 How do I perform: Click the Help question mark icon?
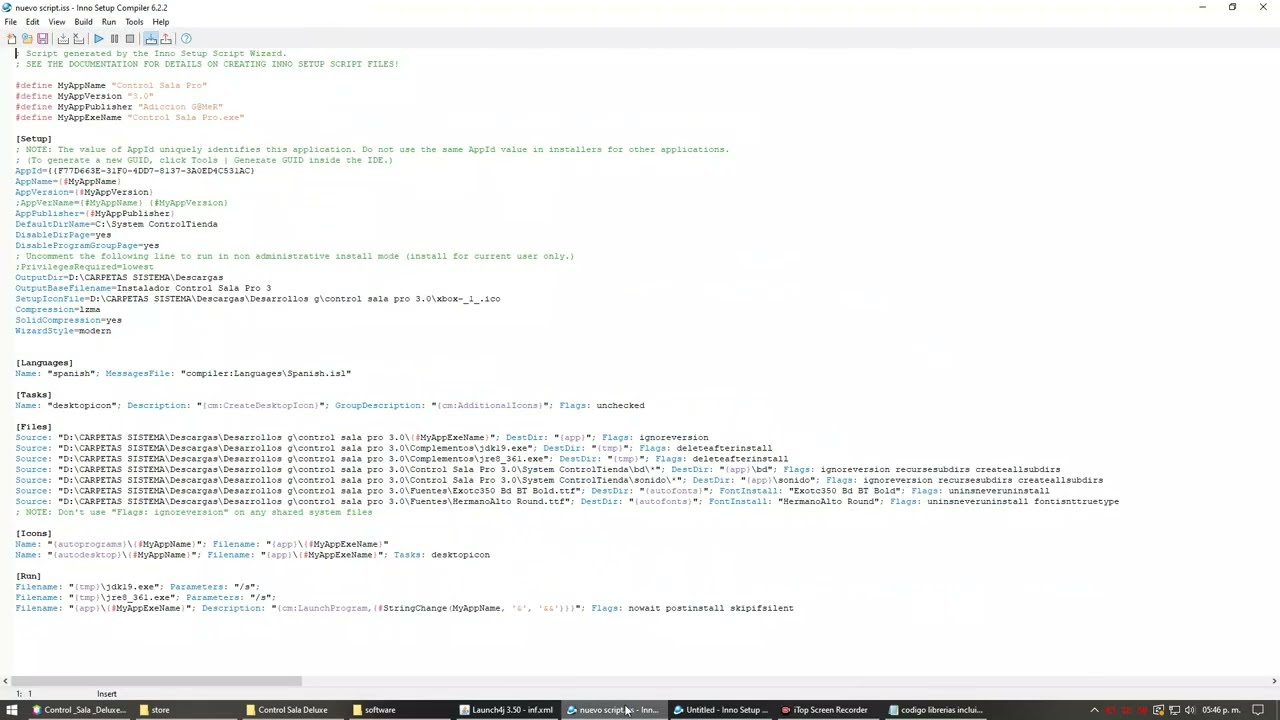(x=186, y=39)
